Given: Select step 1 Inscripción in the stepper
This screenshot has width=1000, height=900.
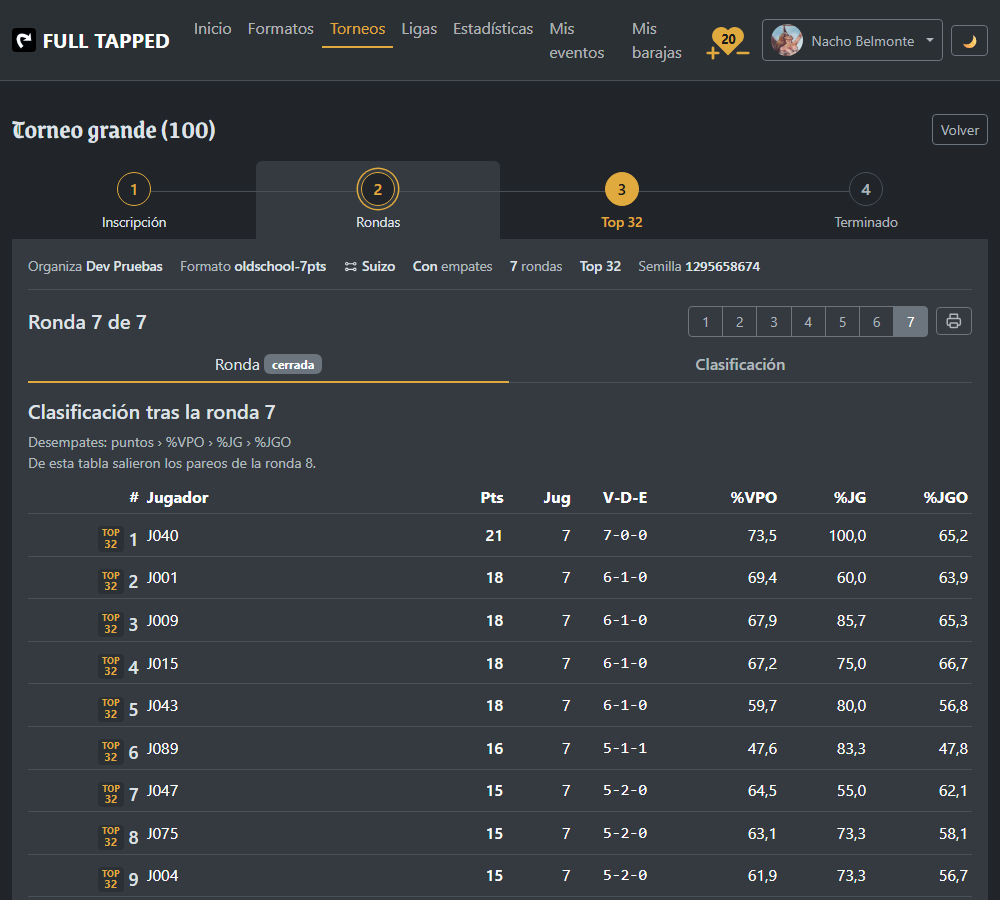Looking at the screenshot, I should coord(134,200).
